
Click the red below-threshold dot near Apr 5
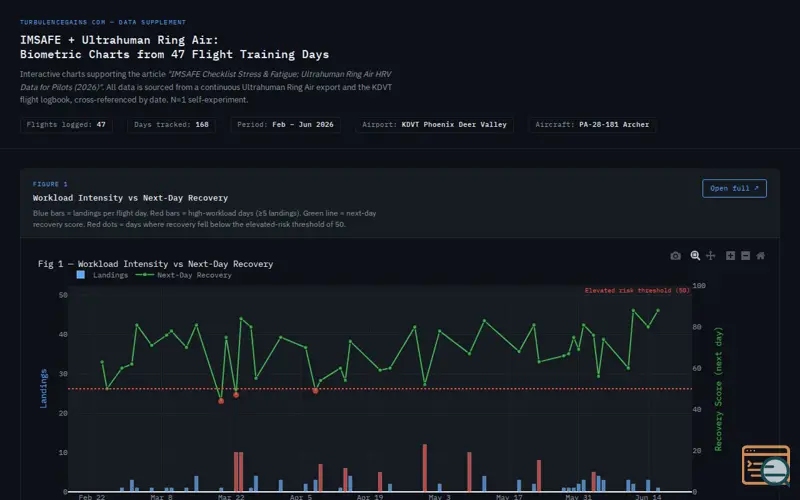coord(315,391)
